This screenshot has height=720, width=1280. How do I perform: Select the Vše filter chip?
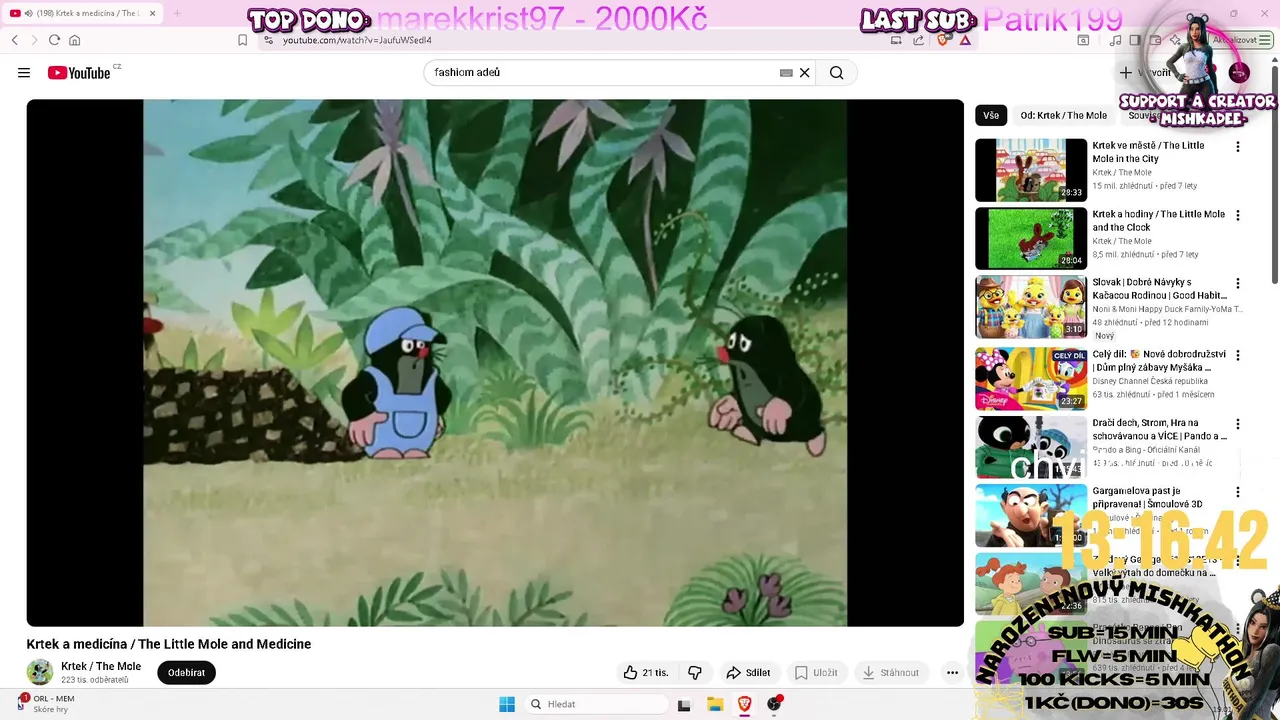[x=991, y=115]
